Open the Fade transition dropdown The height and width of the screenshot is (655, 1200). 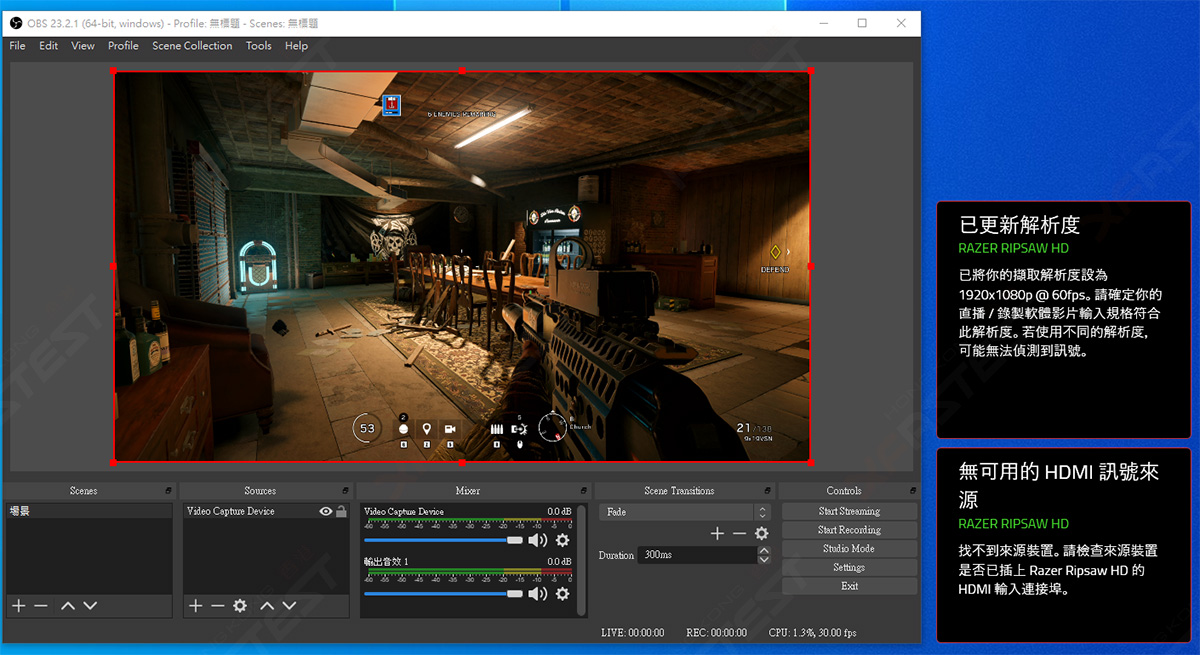click(x=685, y=512)
